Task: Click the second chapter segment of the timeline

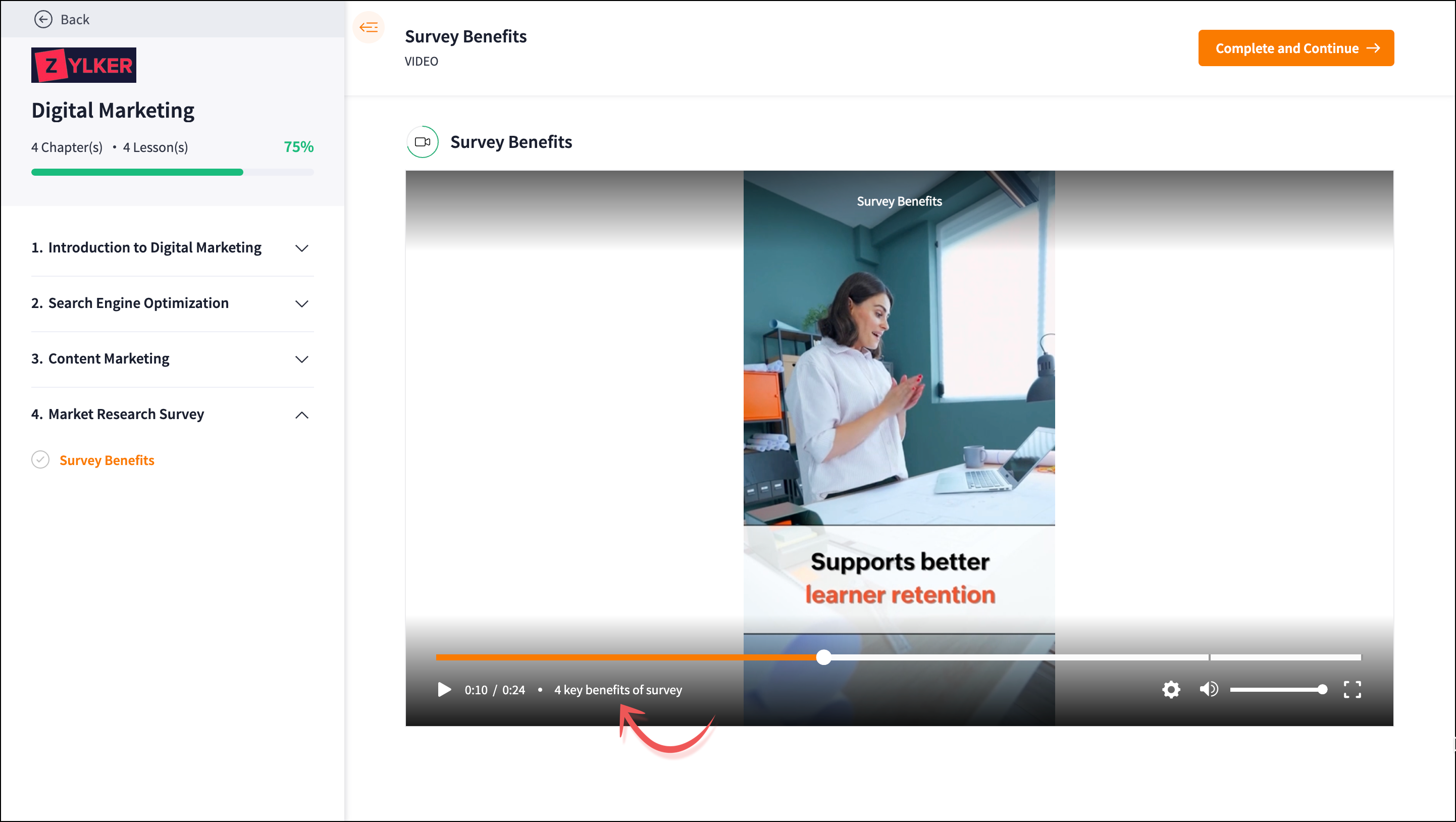Action: (x=1285, y=657)
